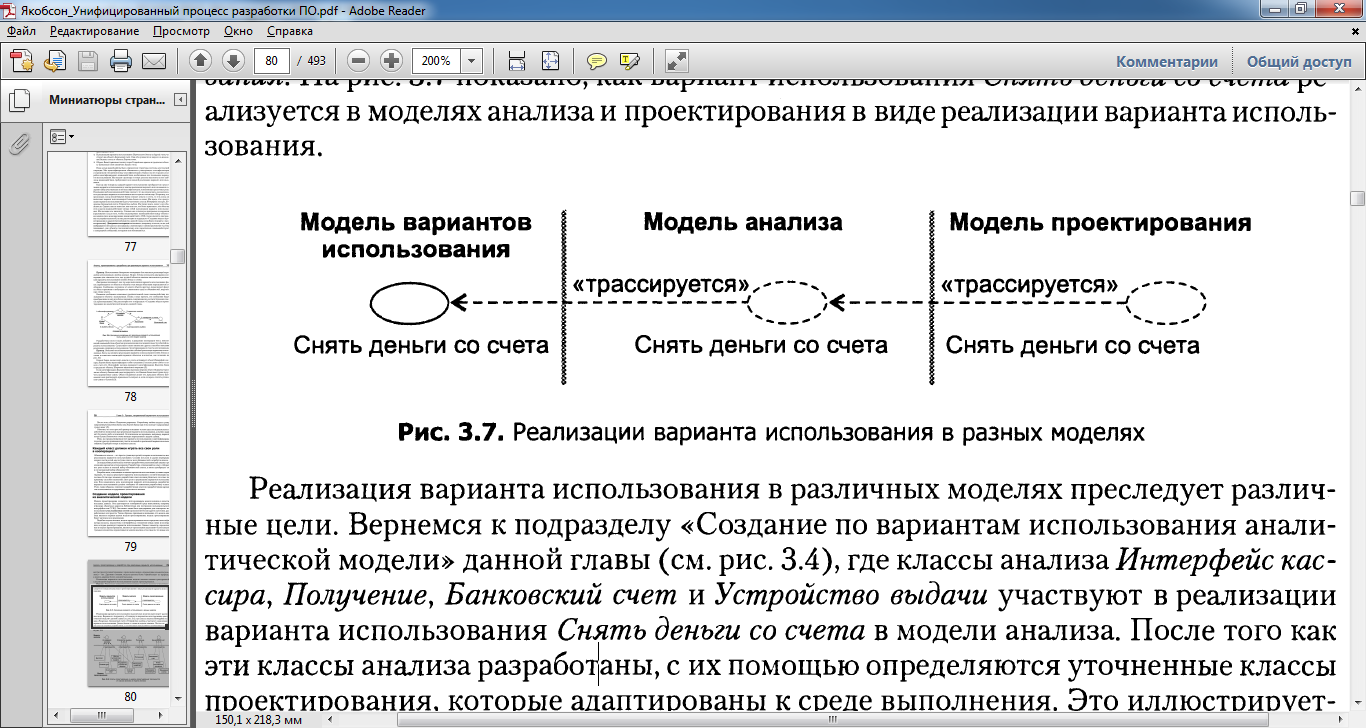Switch to read mode with arrows icon
This screenshot has width=1366, height=728.
677,60
